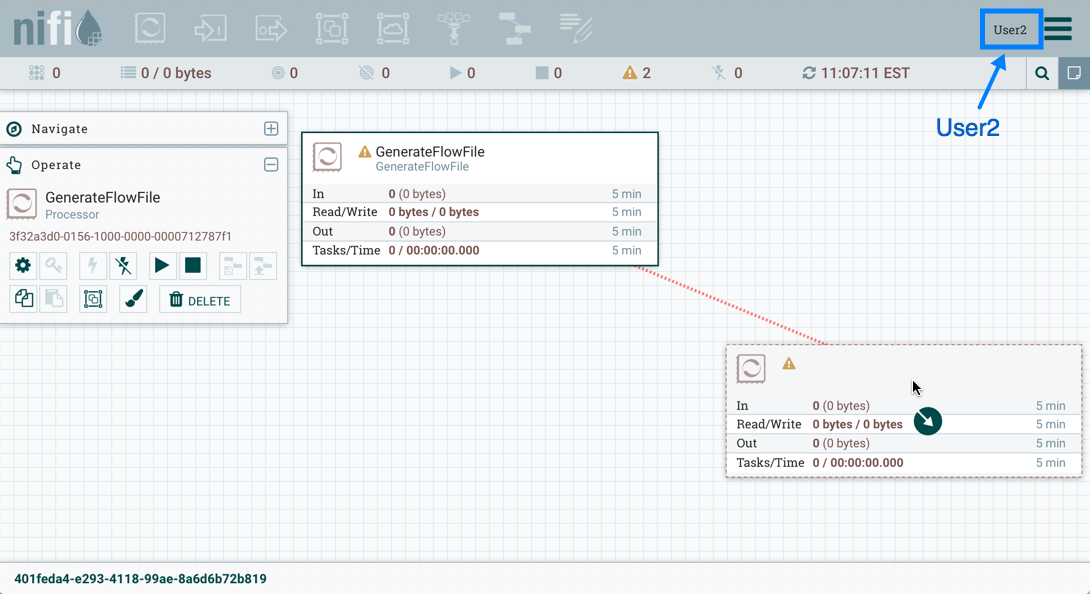Select the Label toolbar icon
Screen dimensions: 1090x594
(576, 28)
